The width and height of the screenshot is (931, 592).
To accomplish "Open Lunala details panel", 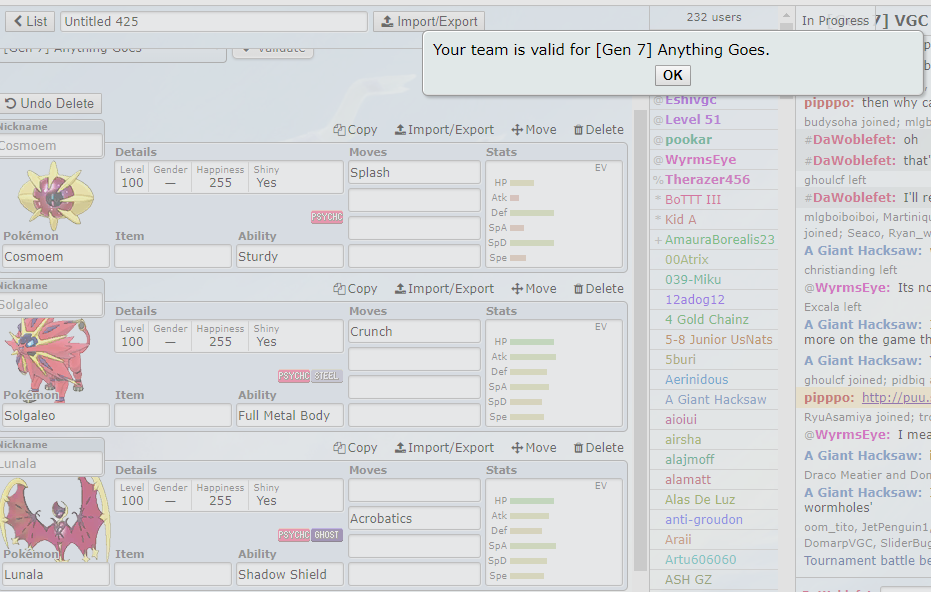I will (x=229, y=495).
